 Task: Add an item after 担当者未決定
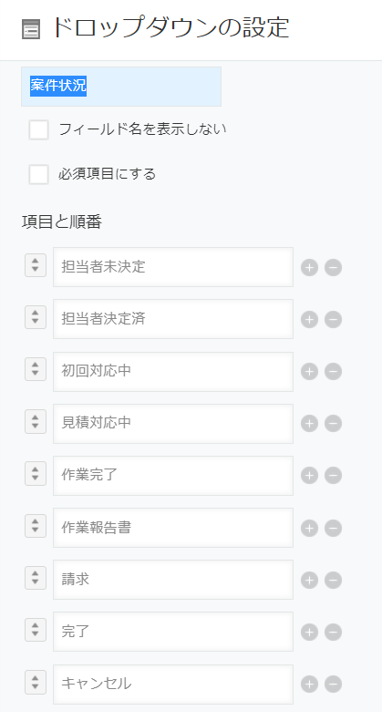pyautogui.click(x=309, y=267)
